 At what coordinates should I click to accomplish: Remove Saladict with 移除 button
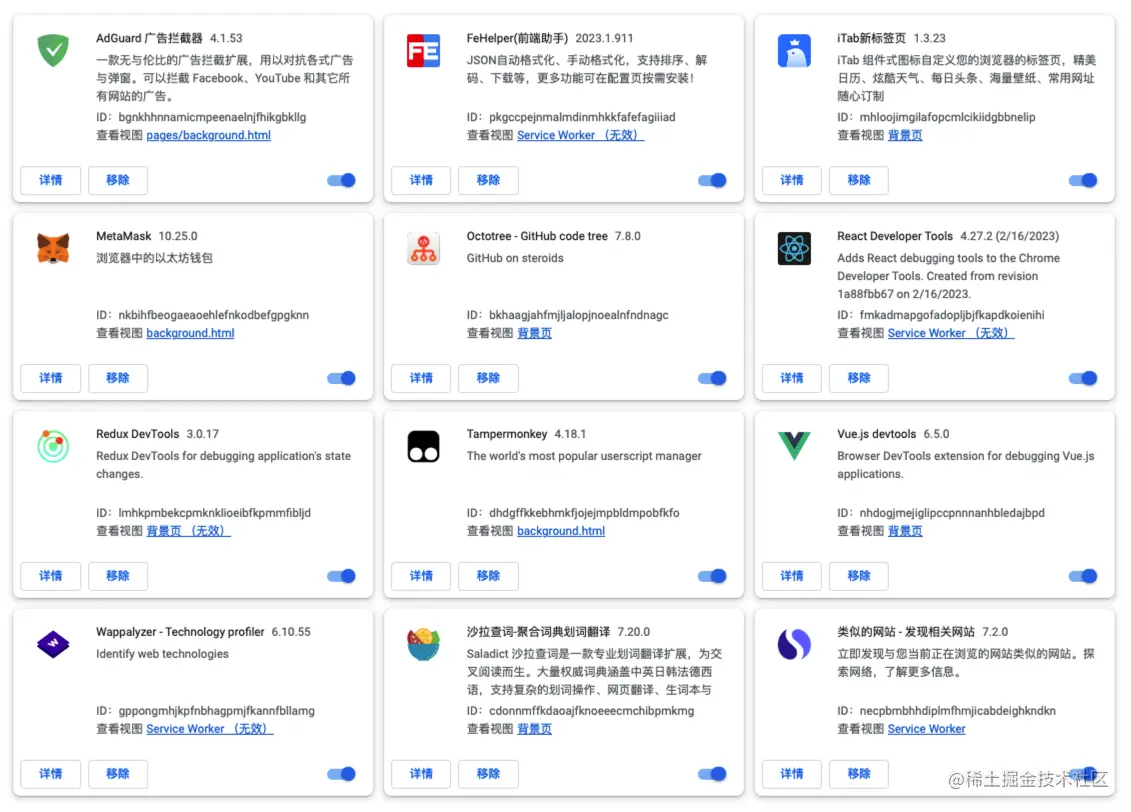(x=488, y=774)
